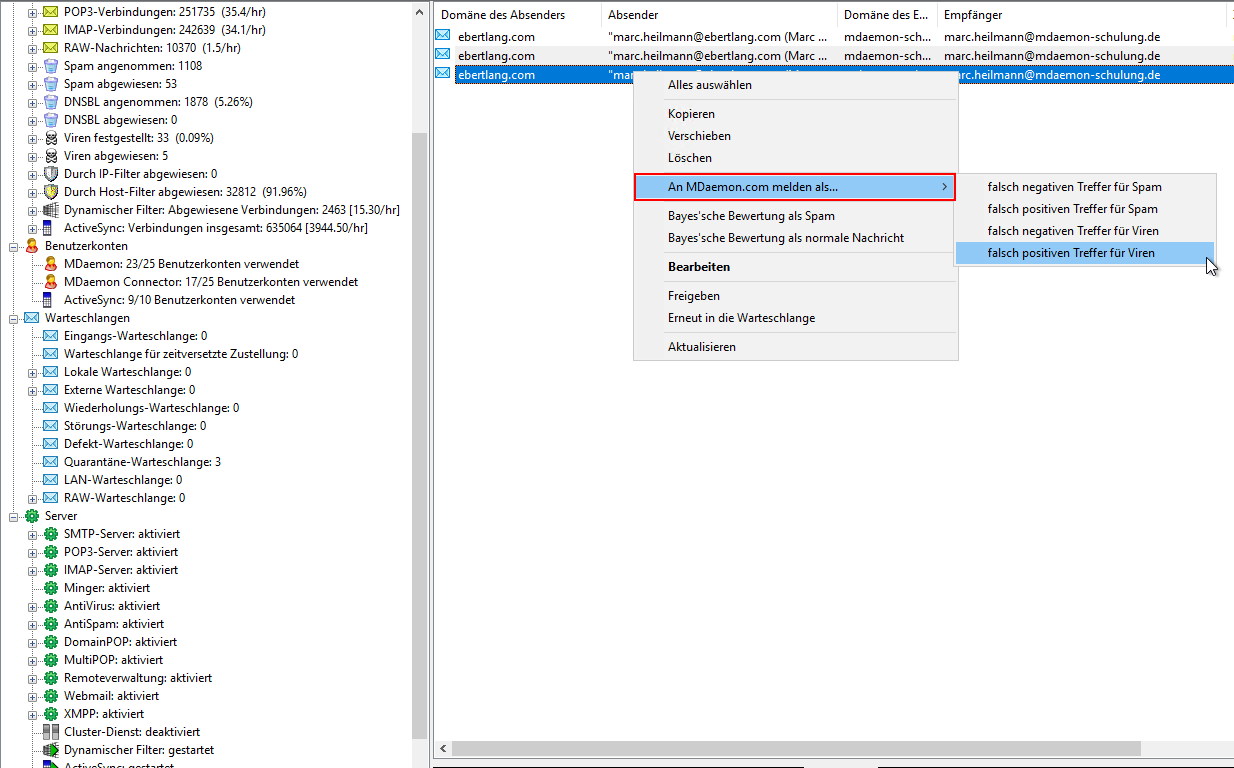Click the Benutzerkonten user icon
The width and height of the screenshot is (1234, 768).
coord(31,246)
